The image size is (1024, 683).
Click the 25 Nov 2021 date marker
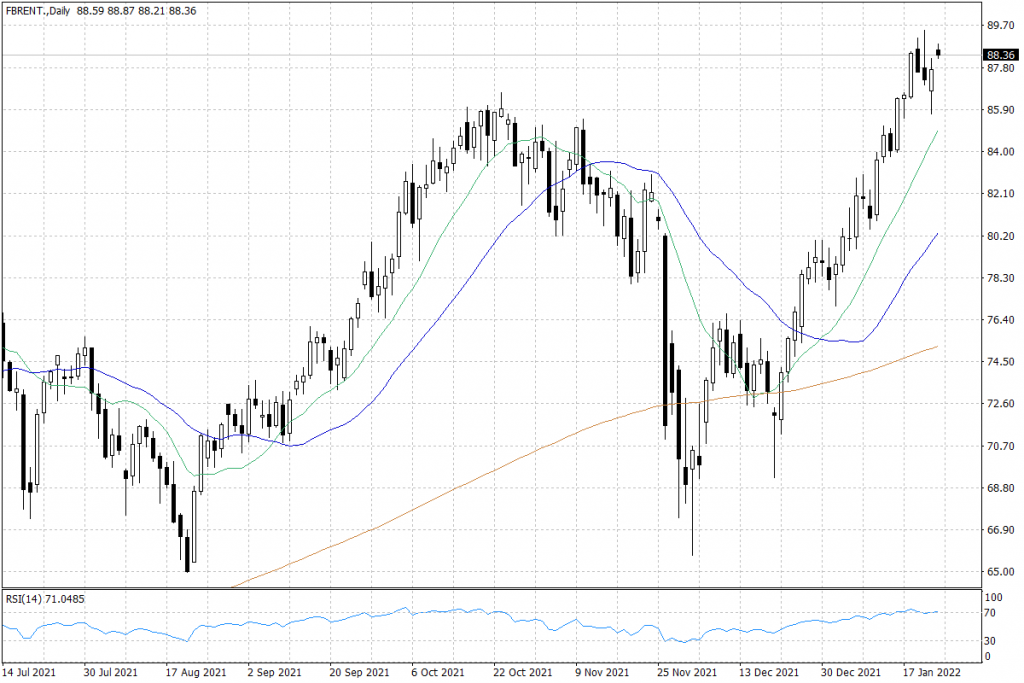(687, 672)
